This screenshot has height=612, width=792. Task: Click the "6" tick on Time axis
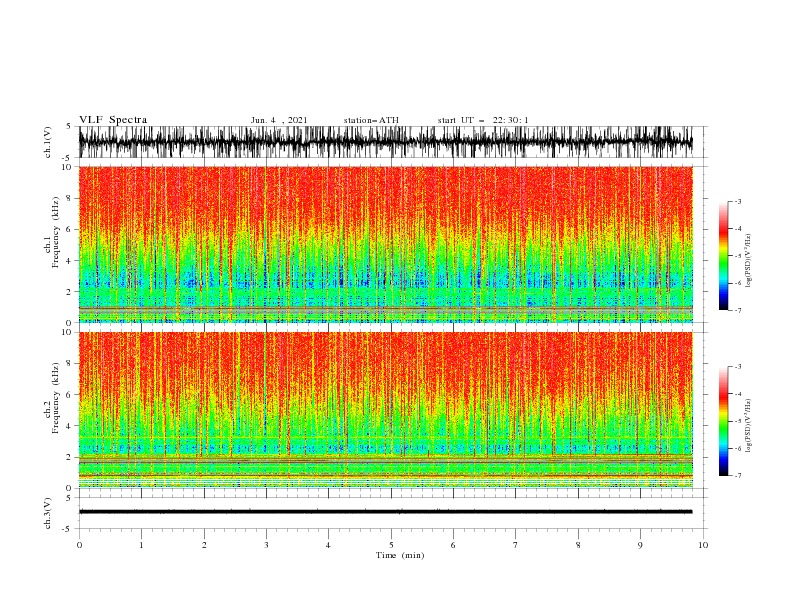(x=453, y=545)
